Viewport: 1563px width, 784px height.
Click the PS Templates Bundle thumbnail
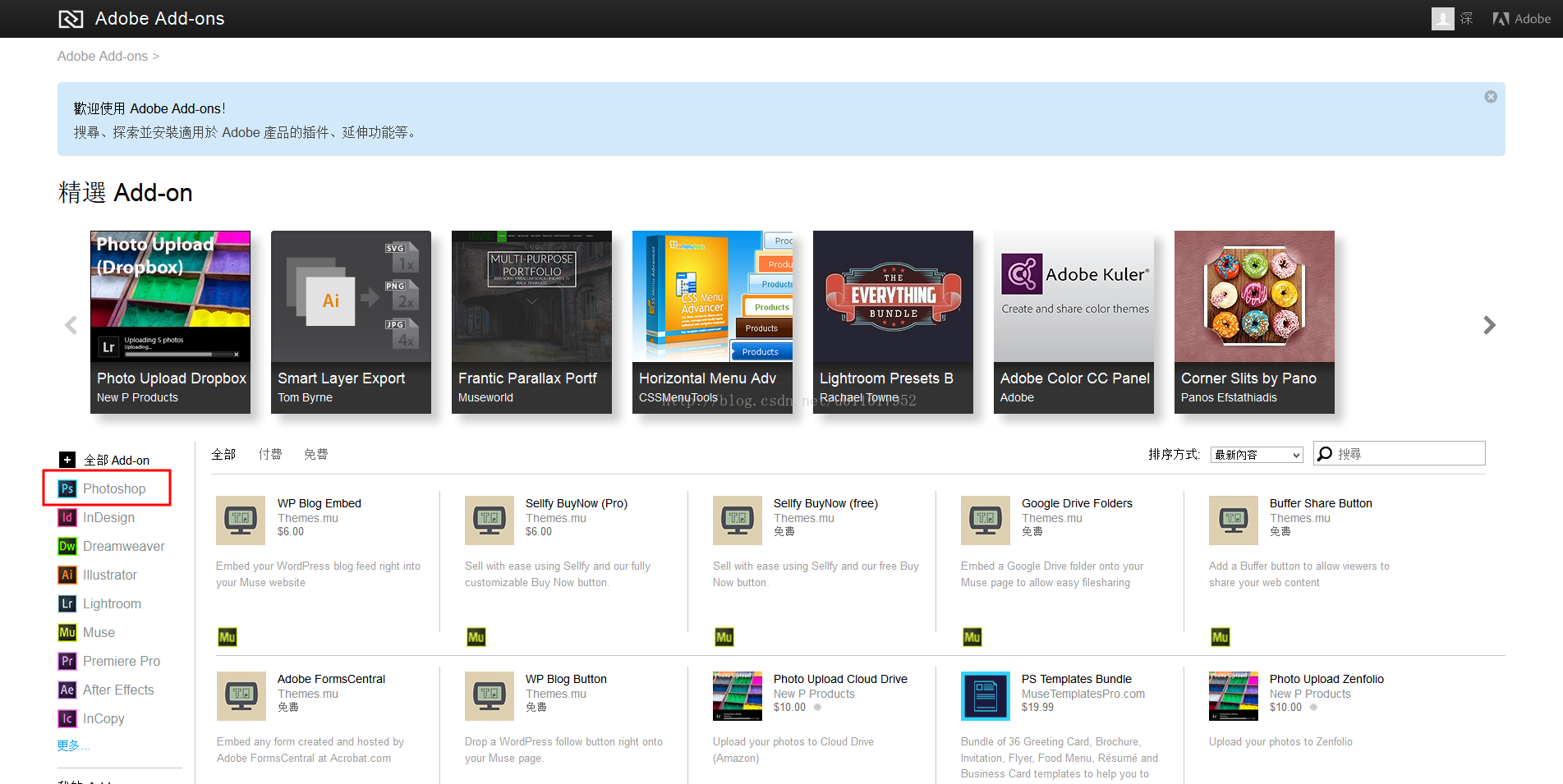986,696
